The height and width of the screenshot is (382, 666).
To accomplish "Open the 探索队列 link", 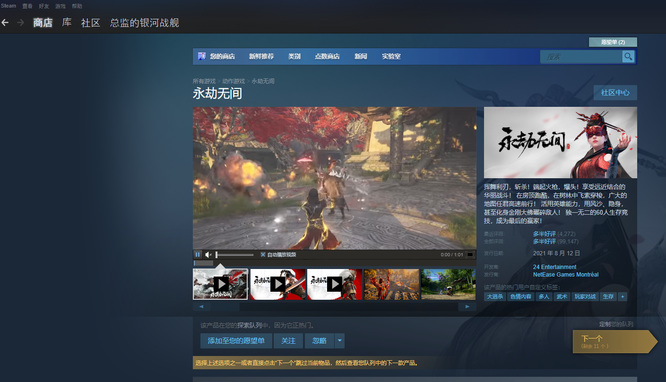I will click(x=250, y=325).
